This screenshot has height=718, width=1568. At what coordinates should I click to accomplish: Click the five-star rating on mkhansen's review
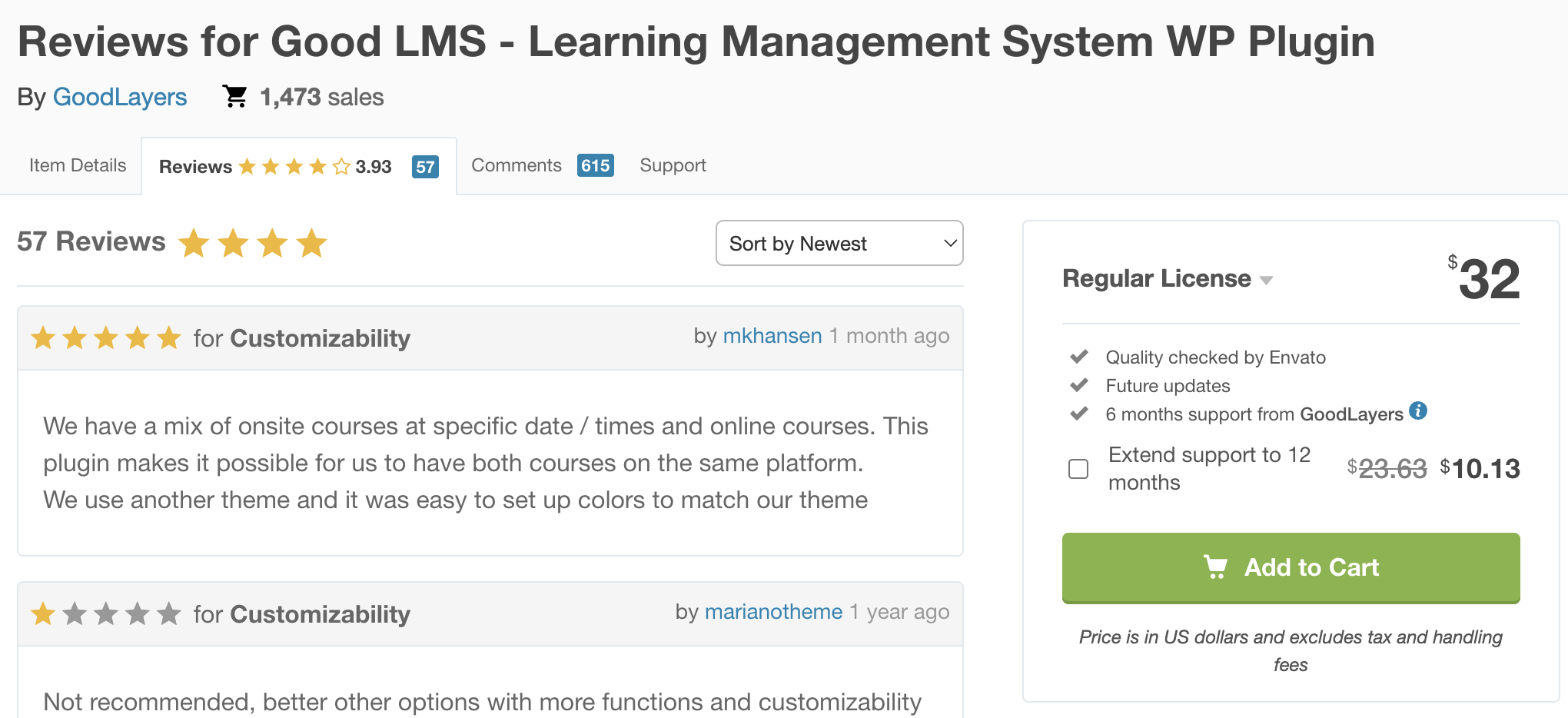coord(106,337)
